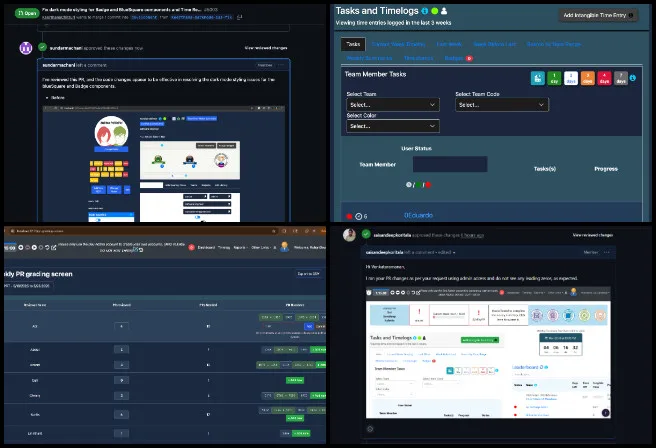Click the red status dot in Eduardo's row
The image size is (656, 448).
pos(349,216)
